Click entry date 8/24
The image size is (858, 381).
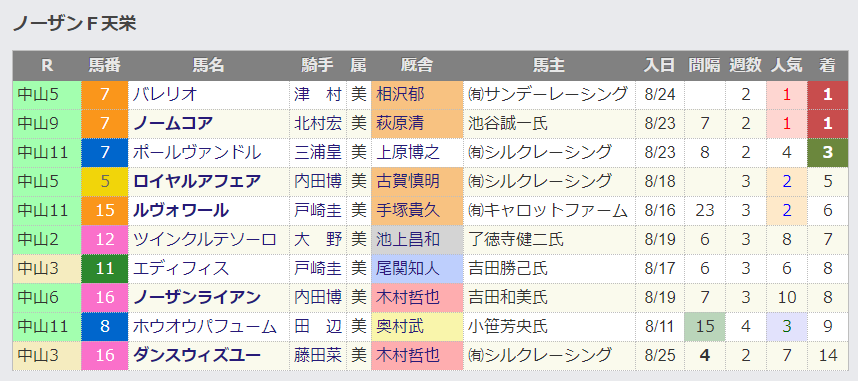coord(660,95)
